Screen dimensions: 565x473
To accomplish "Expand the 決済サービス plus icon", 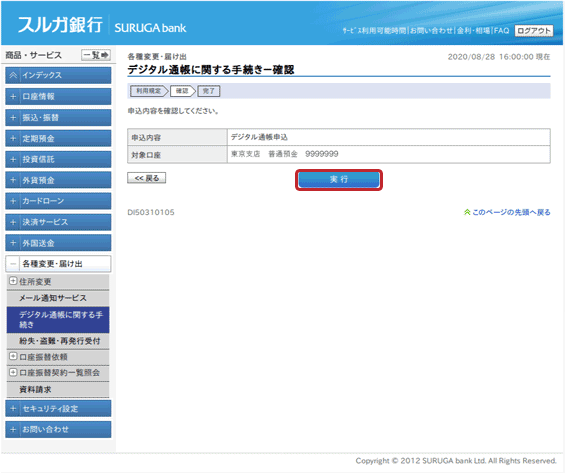I will (13, 222).
